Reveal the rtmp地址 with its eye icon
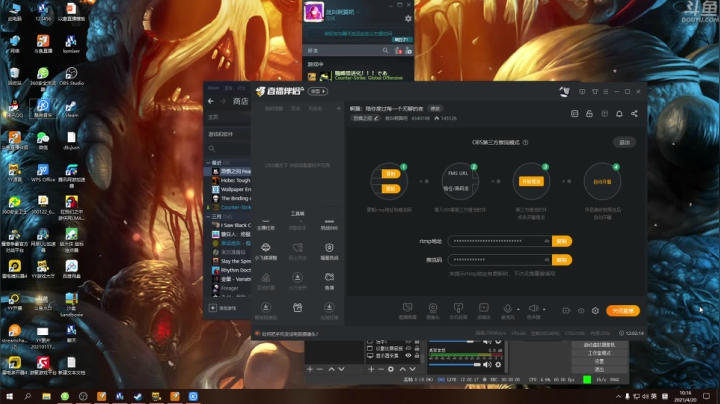 (546, 241)
